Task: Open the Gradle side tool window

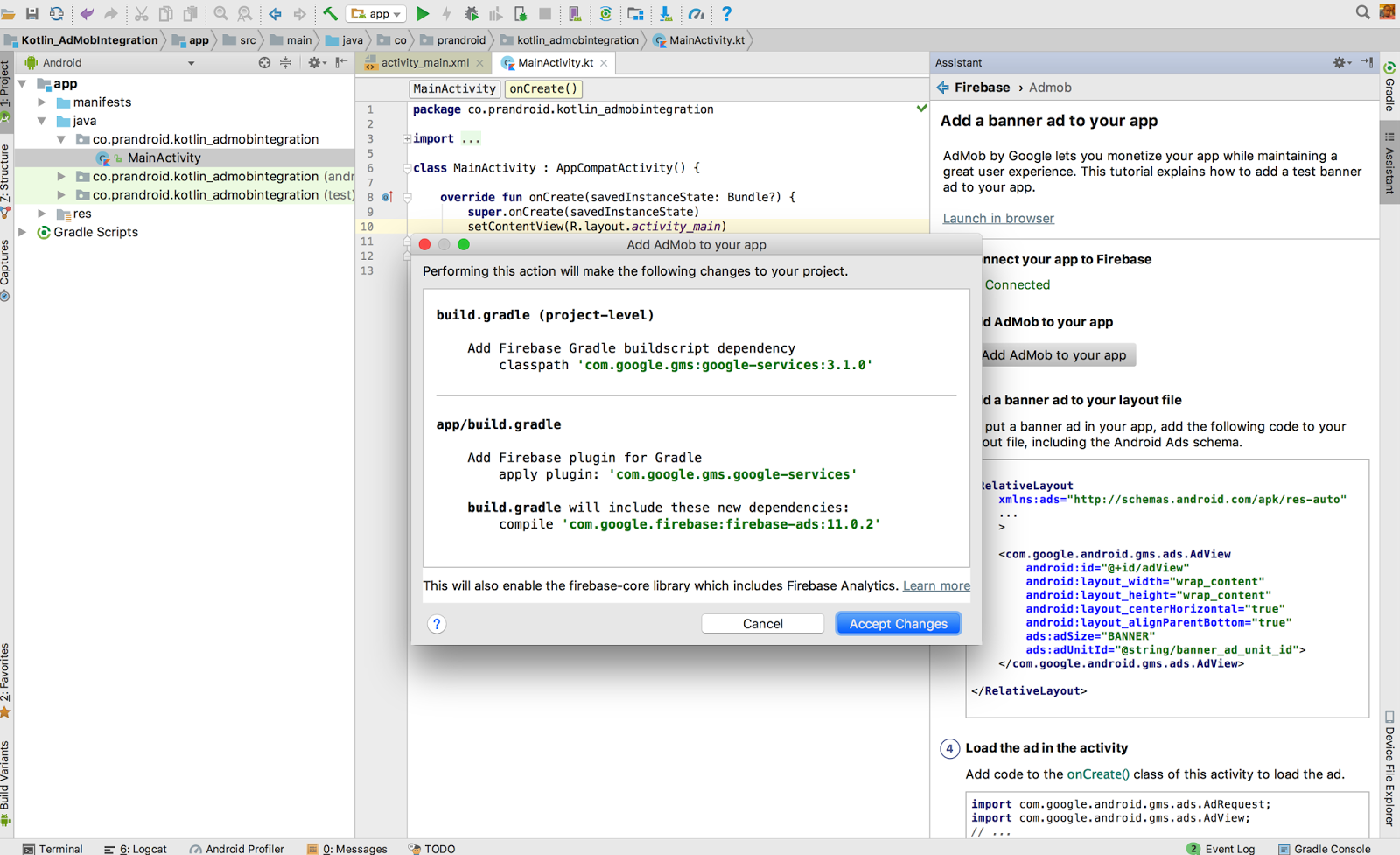Action: pos(1389,87)
